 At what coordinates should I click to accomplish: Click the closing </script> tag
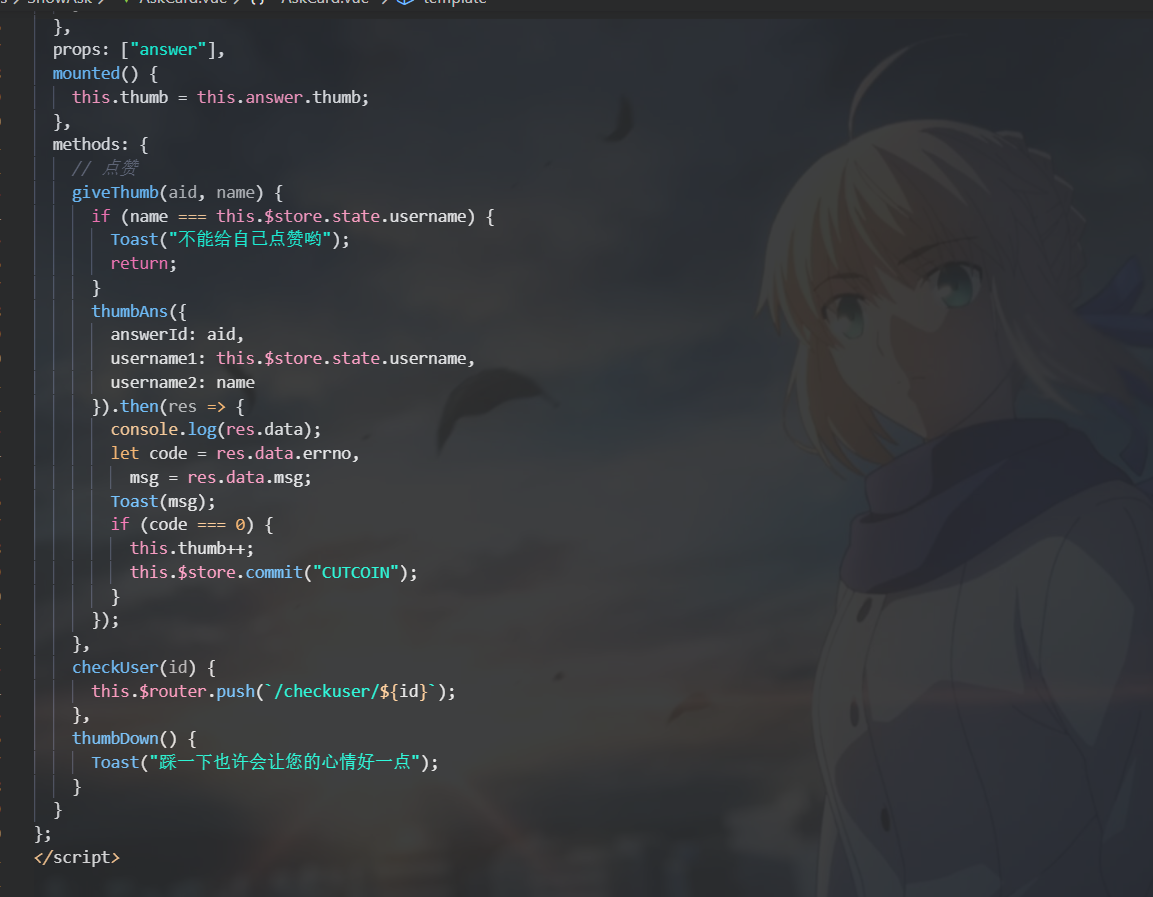coord(76,857)
